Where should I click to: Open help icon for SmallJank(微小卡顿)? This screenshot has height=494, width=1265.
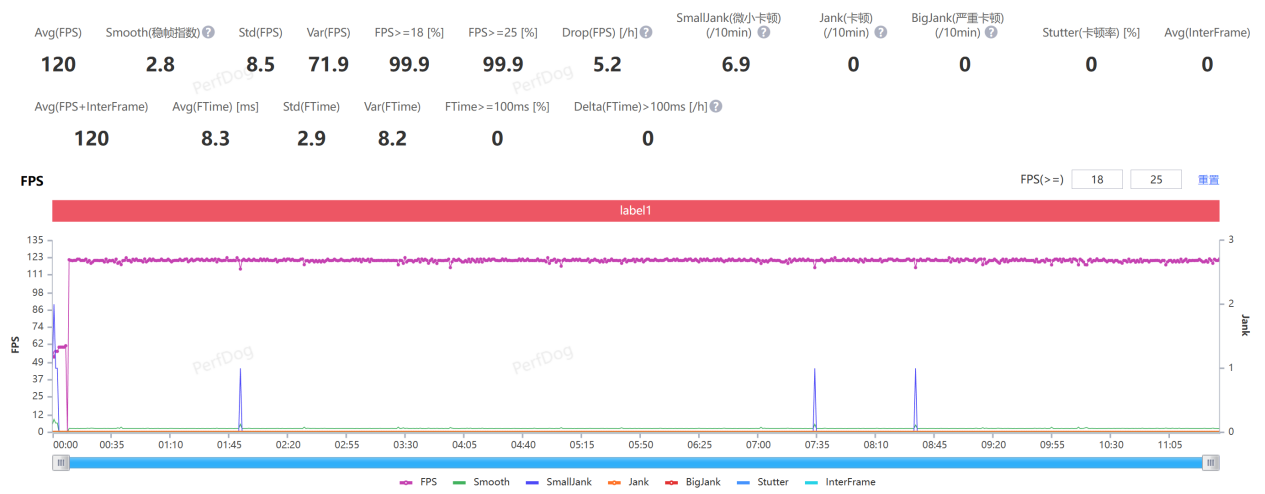tap(764, 32)
